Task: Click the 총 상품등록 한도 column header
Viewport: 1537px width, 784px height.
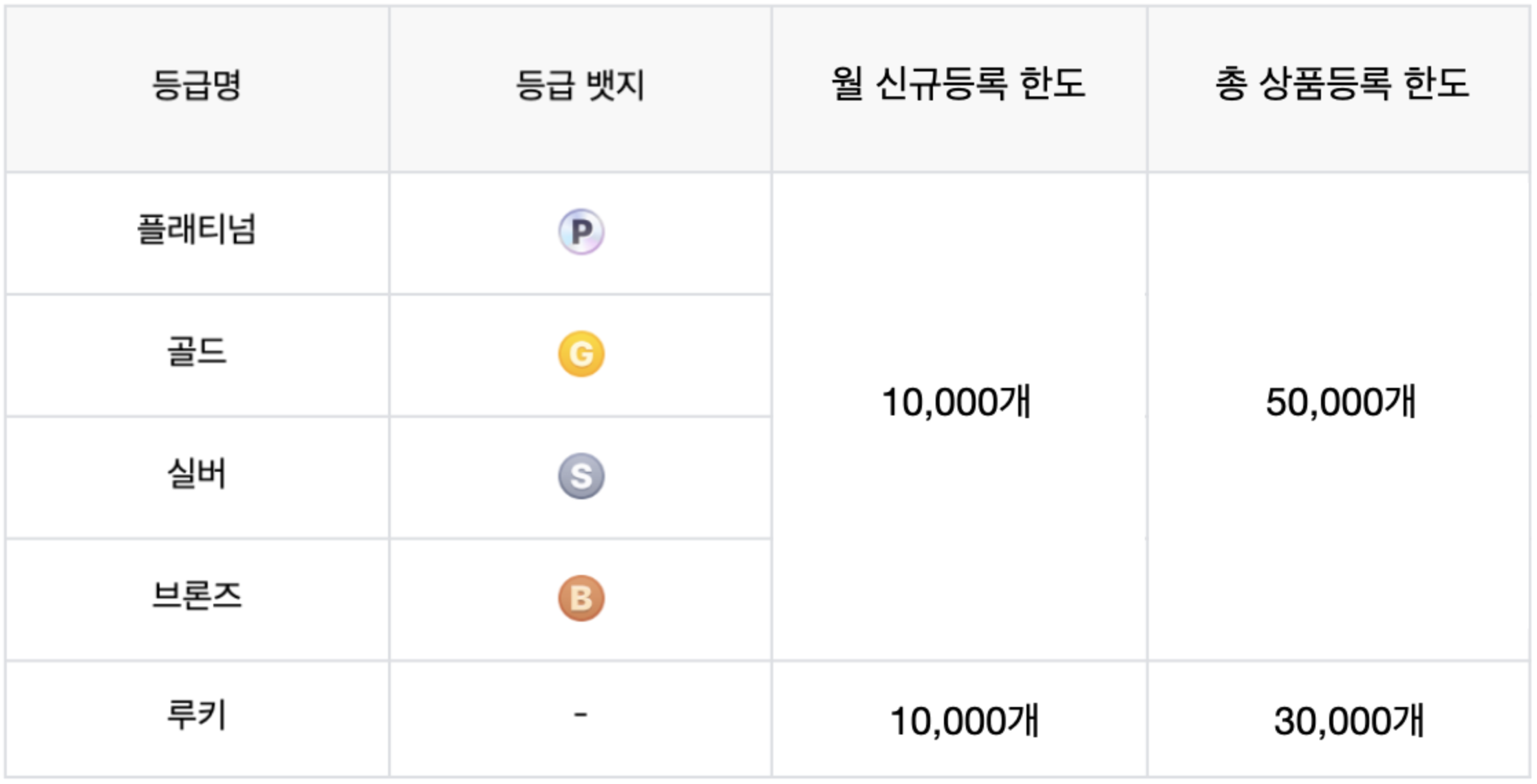Action: coord(1340,89)
